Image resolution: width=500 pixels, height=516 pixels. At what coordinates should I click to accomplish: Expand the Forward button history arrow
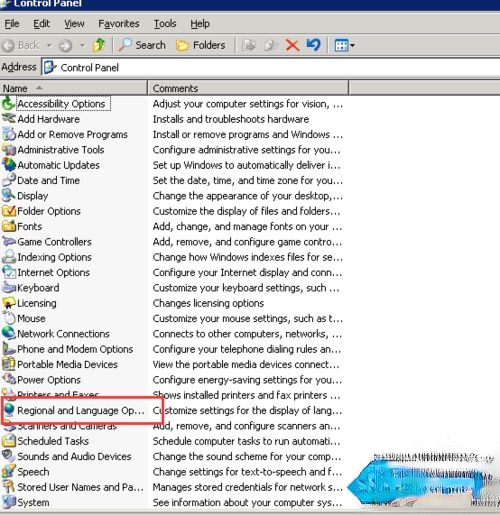[82, 45]
